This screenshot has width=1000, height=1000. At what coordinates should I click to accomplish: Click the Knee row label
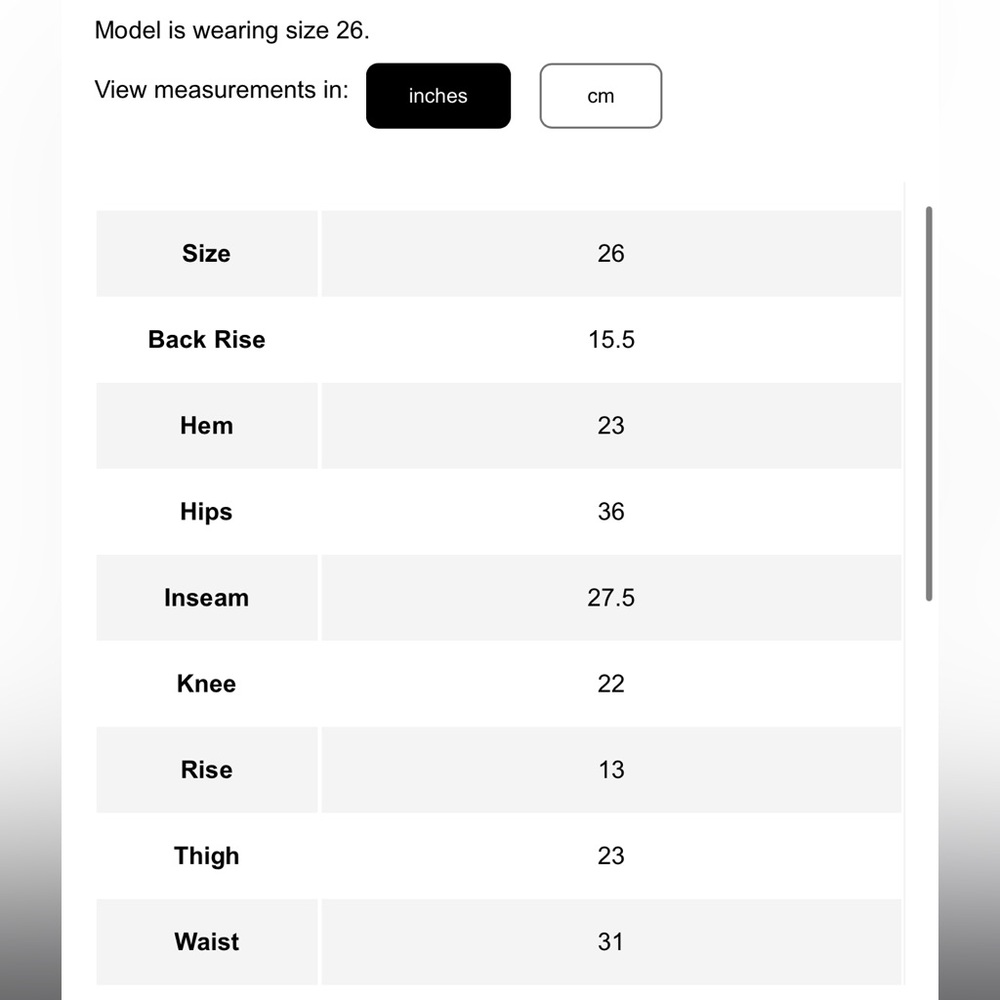(x=207, y=684)
